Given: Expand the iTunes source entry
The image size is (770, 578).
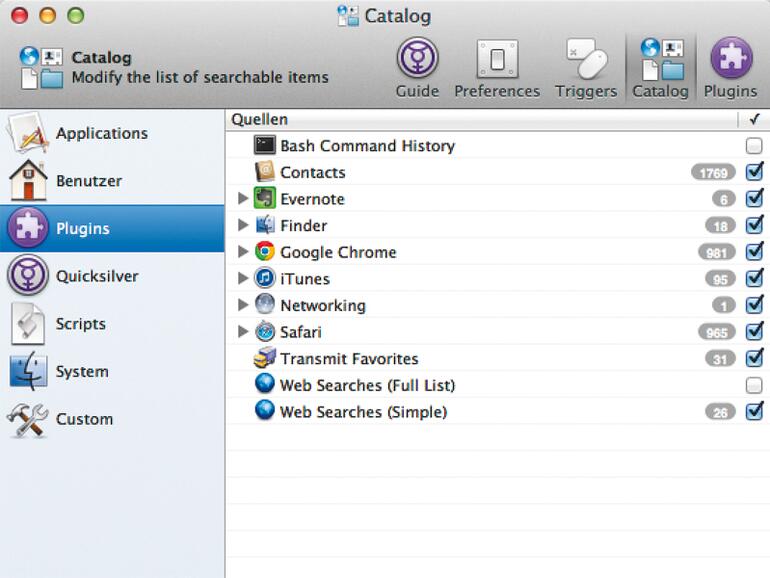Looking at the screenshot, I should [243, 279].
